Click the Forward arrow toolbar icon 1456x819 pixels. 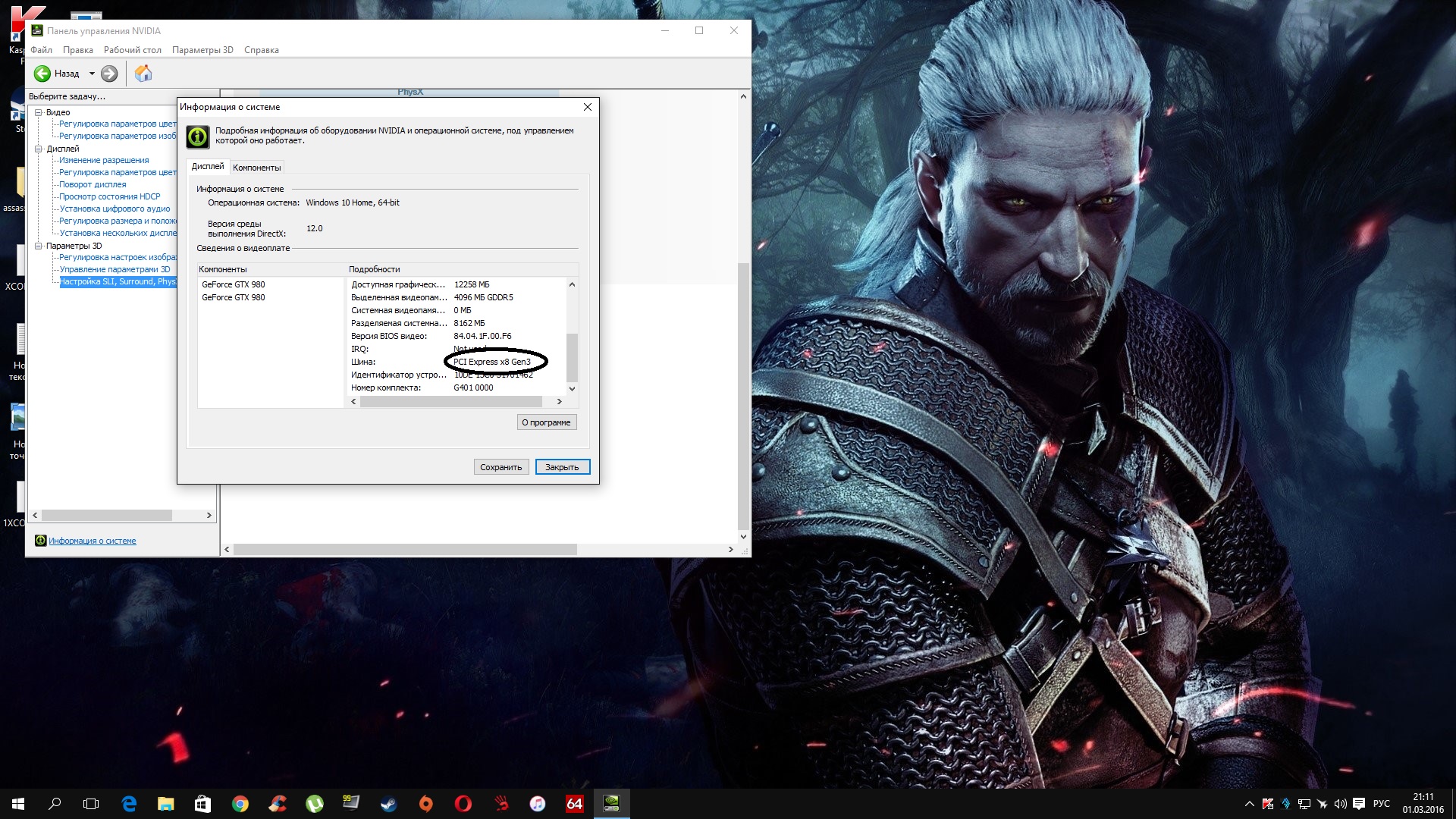pyautogui.click(x=109, y=74)
